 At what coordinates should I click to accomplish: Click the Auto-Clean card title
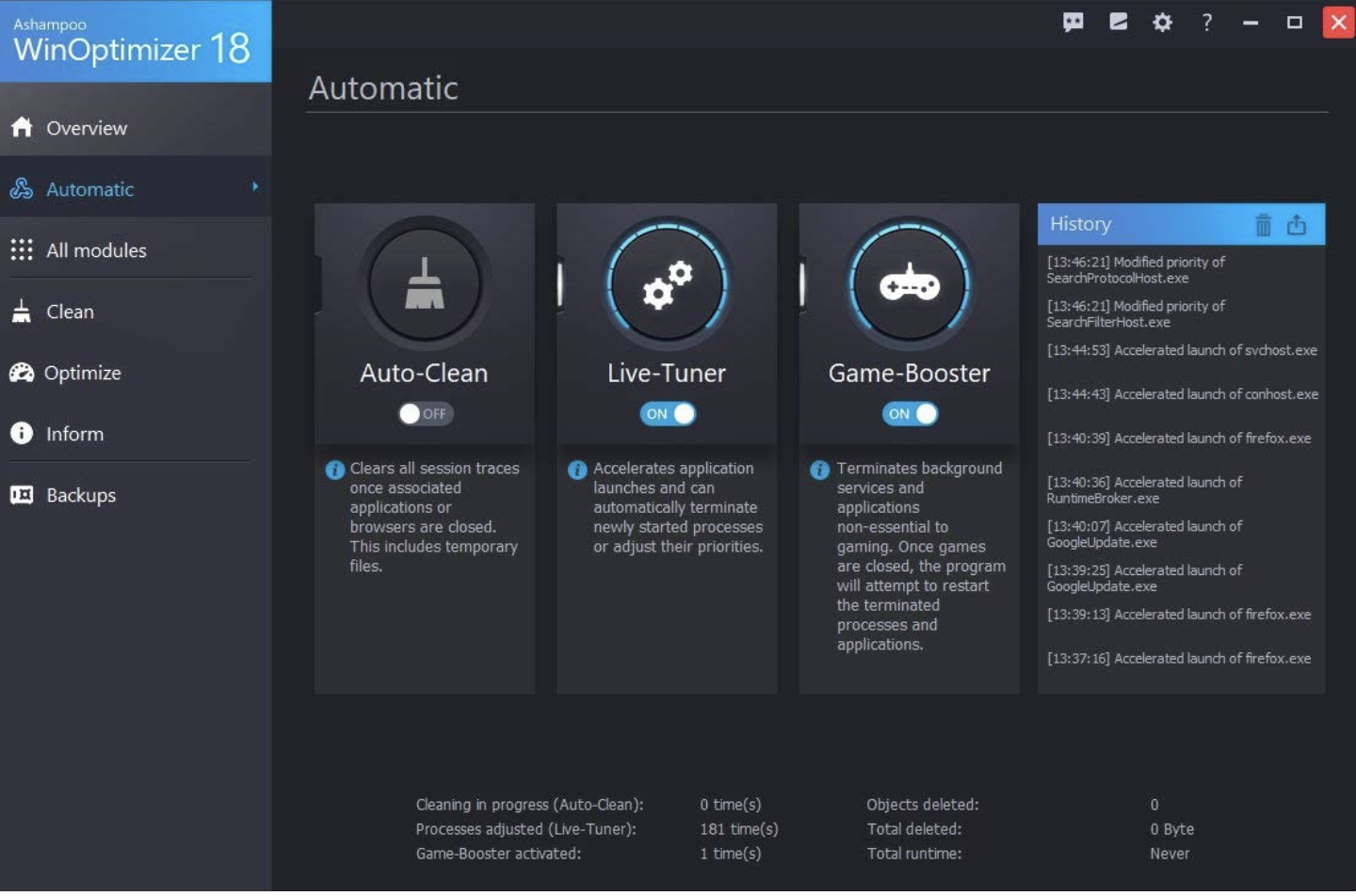pos(424,373)
